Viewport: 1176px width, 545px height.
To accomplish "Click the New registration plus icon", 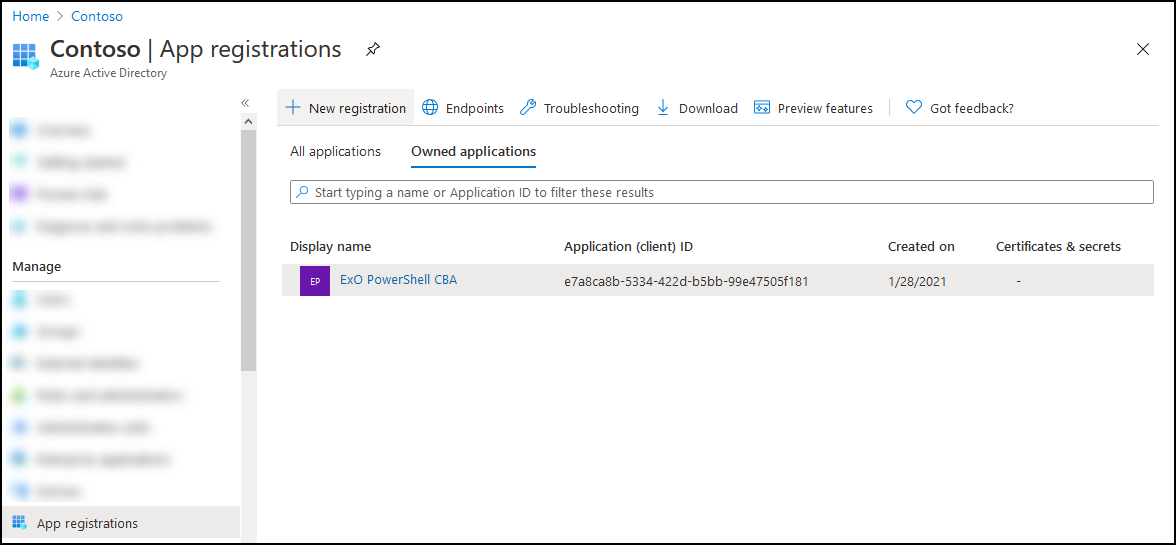I will click(293, 108).
